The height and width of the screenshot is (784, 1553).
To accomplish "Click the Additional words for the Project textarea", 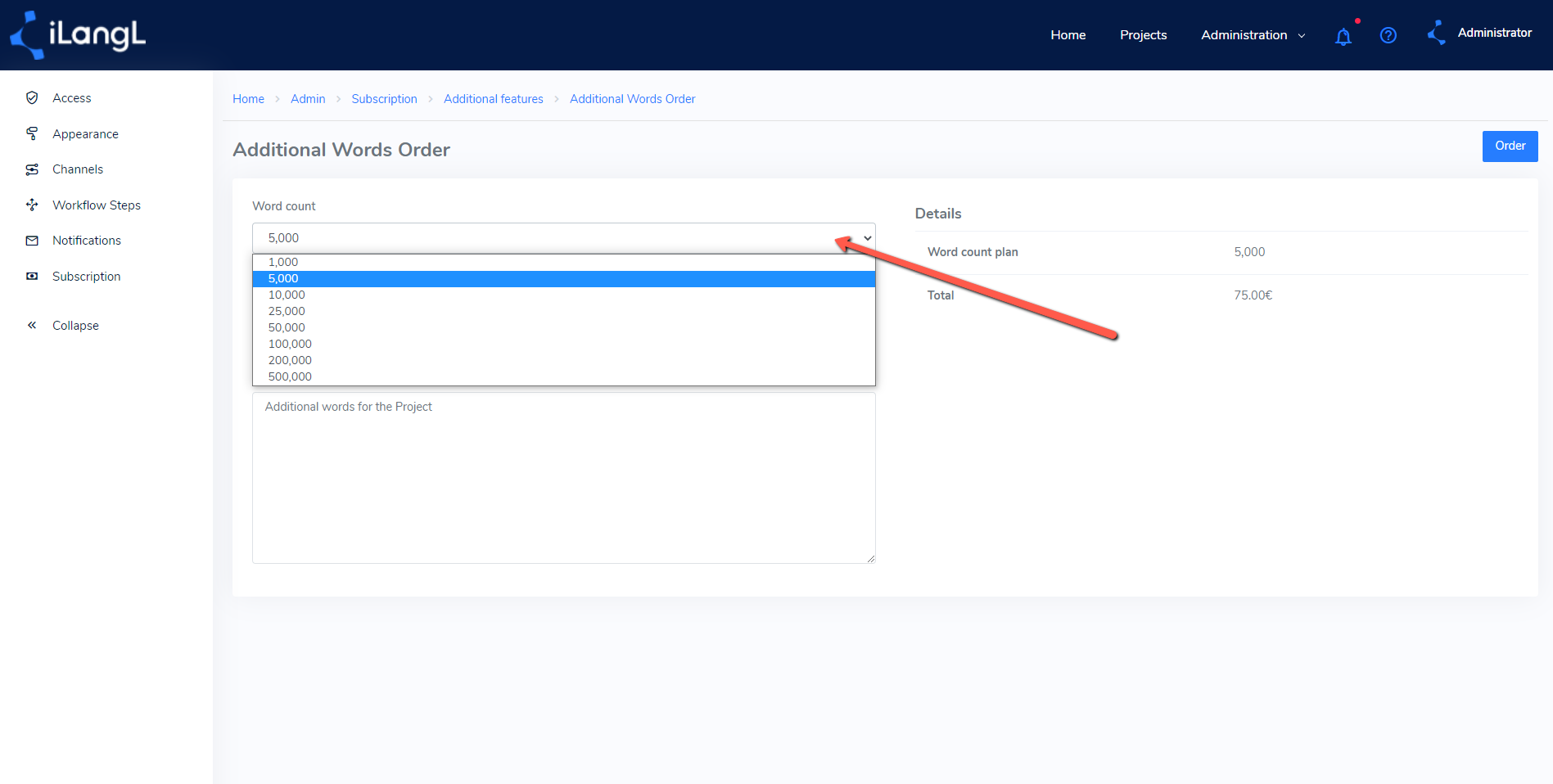I will (564, 478).
